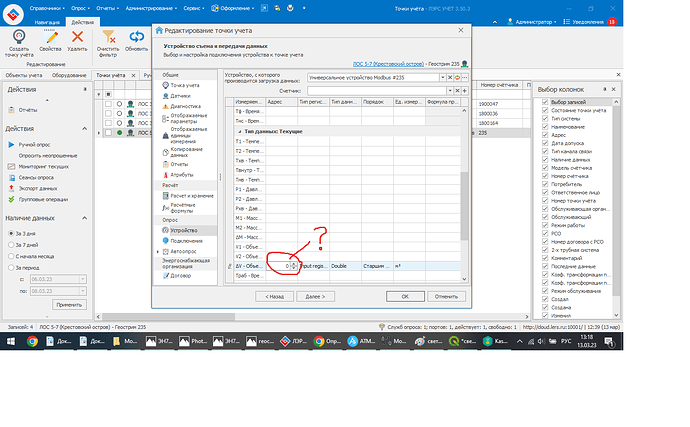The height and width of the screenshot is (427, 690).
Task: Select the За 7 дней radio button
Action: pos(11,245)
